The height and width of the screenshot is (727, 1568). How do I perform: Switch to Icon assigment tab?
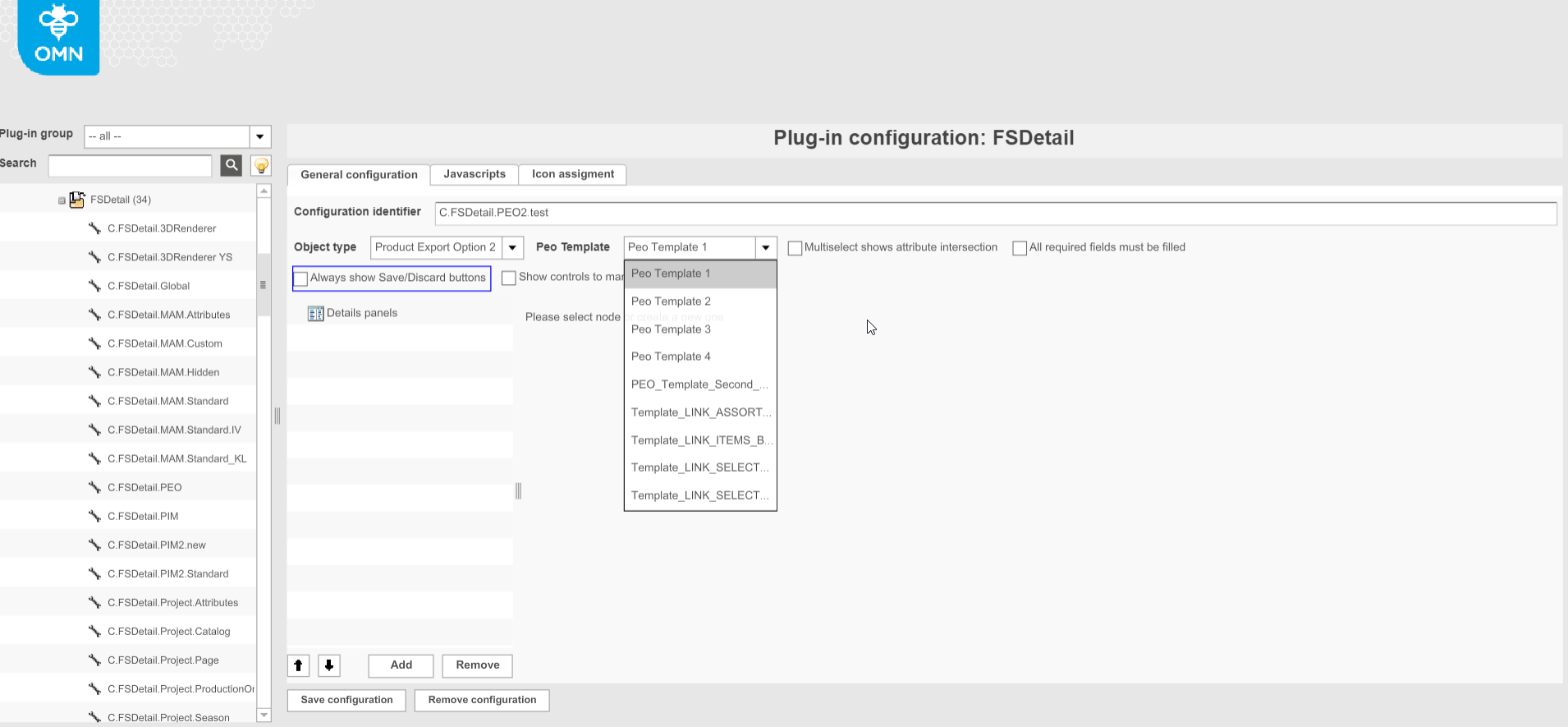click(573, 174)
